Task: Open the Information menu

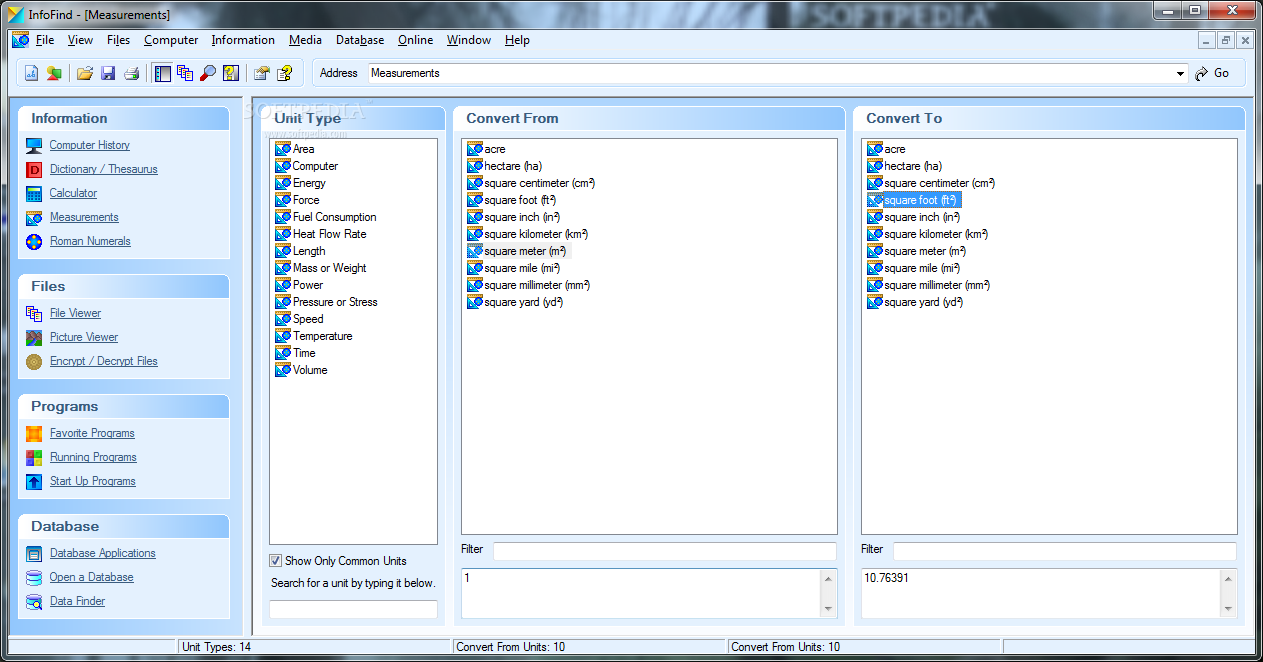Action: (243, 40)
